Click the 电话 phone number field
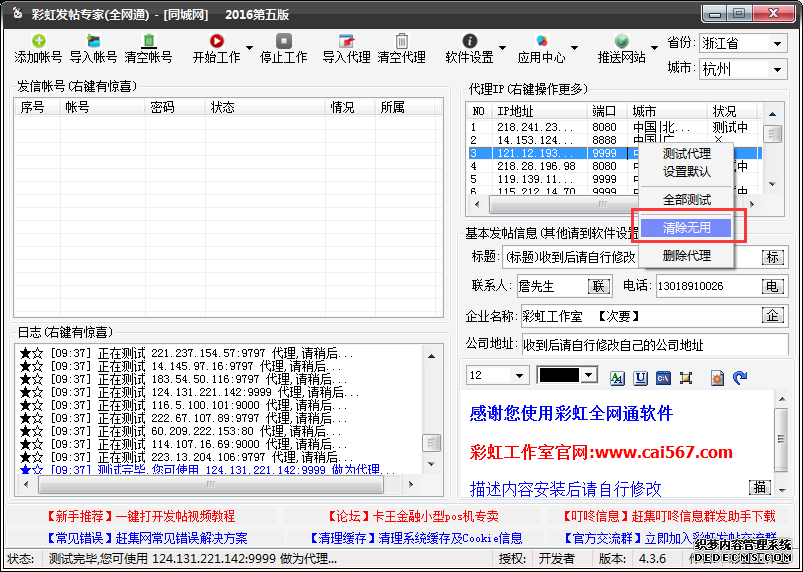This screenshot has width=803, height=572. (708, 286)
